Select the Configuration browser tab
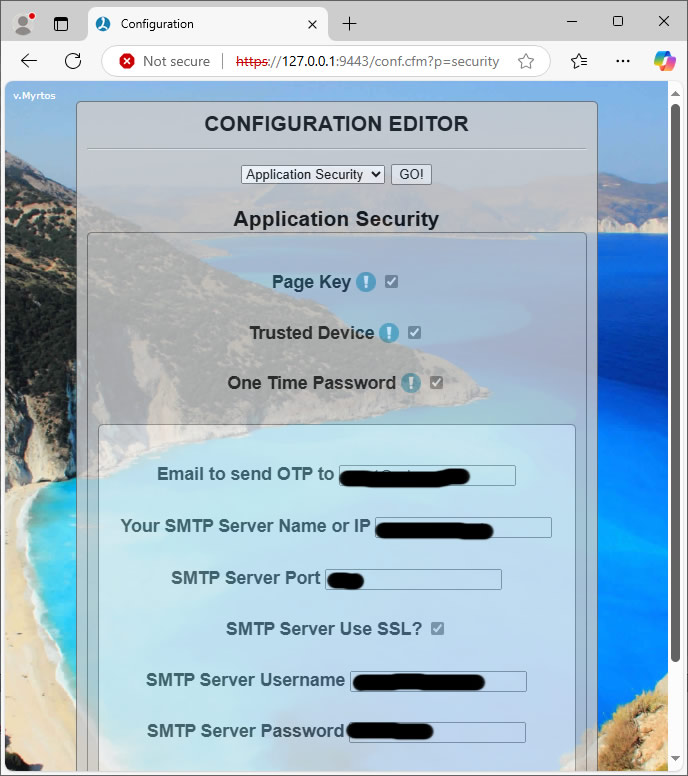Viewport: 688px width, 776px height. (x=208, y=24)
